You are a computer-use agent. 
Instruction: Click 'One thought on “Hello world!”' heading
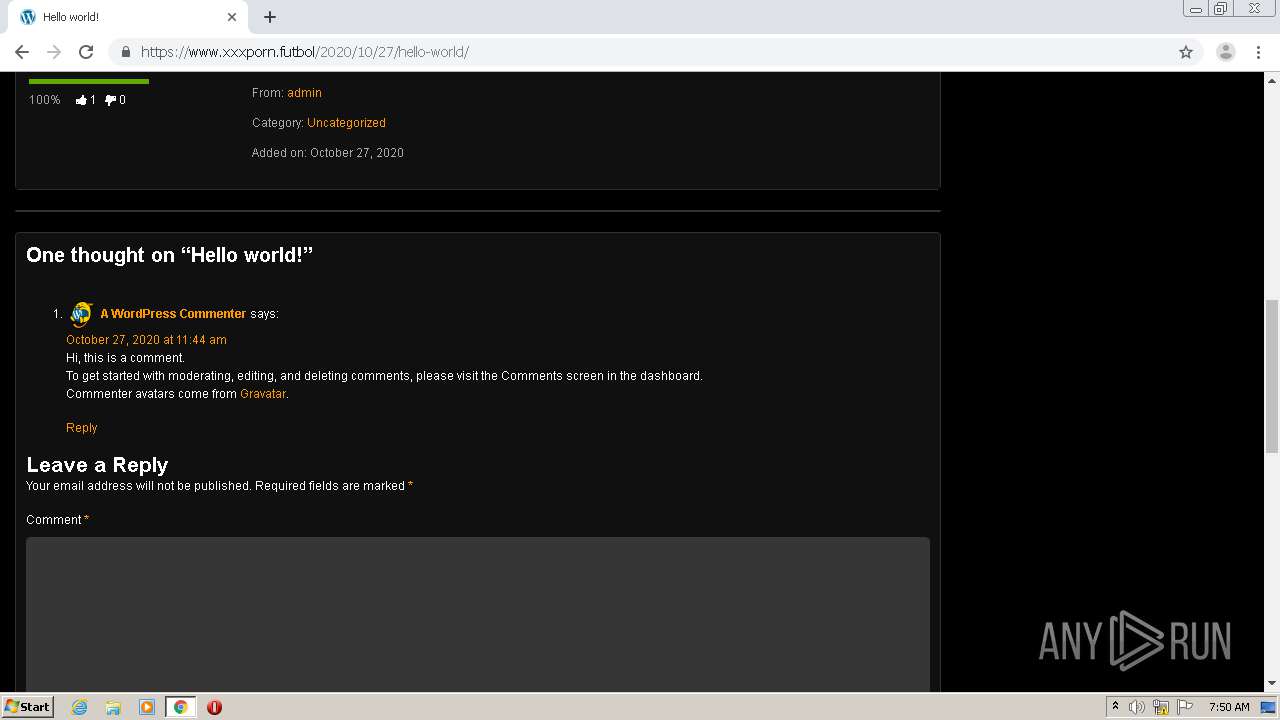pyautogui.click(x=170, y=255)
